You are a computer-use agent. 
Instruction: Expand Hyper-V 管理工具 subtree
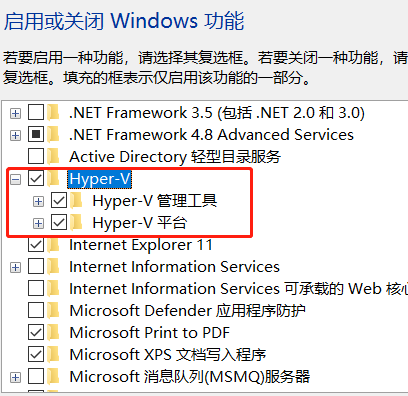click(x=38, y=202)
